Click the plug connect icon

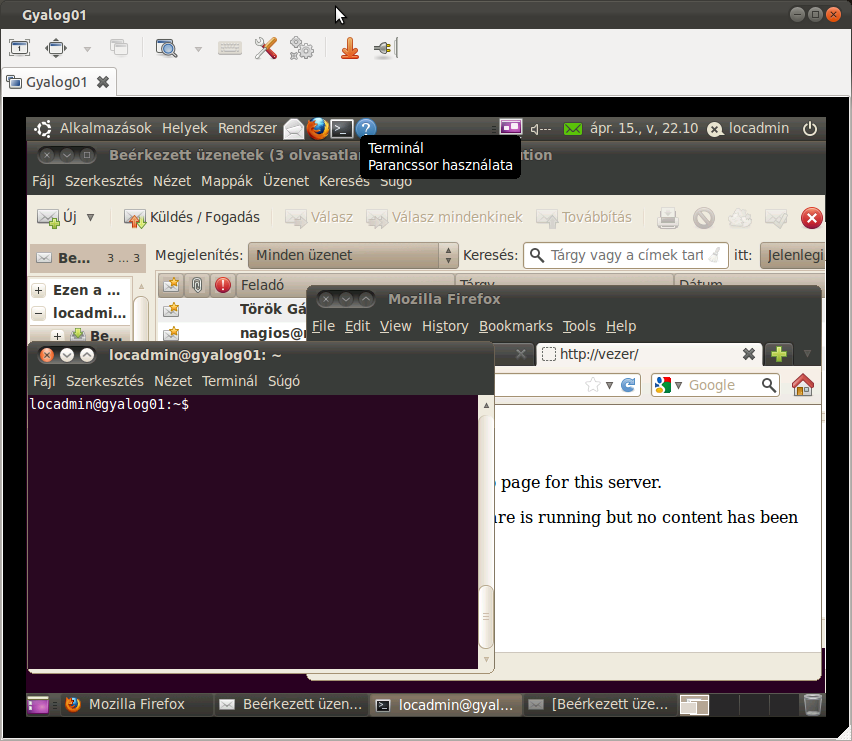click(x=386, y=48)
